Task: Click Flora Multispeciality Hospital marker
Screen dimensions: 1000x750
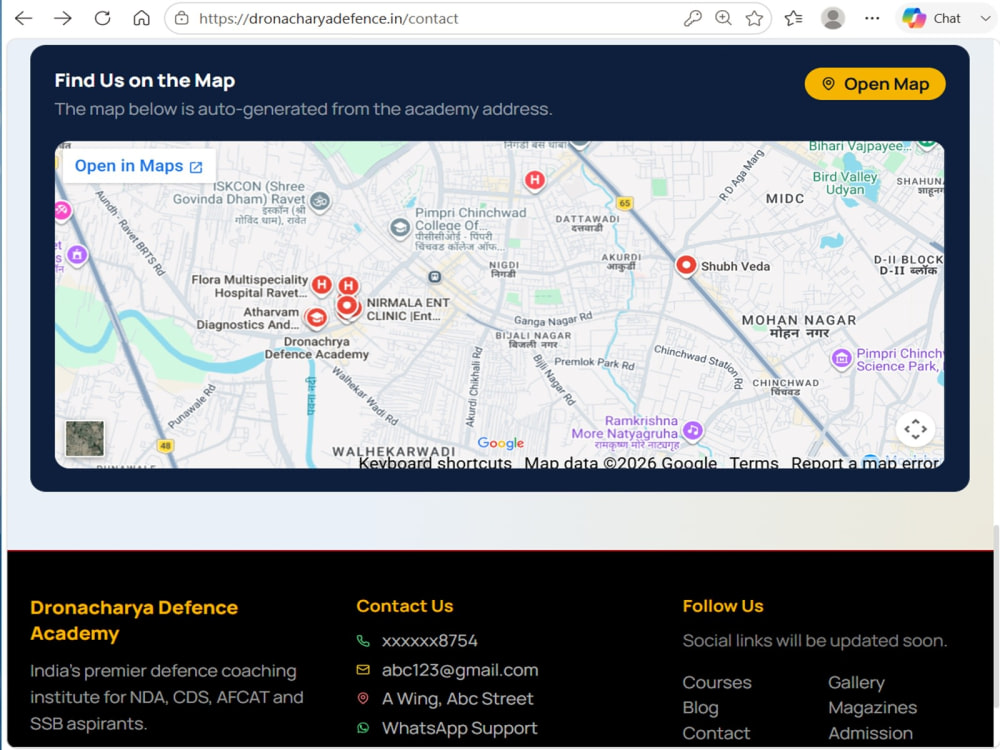Action: pyautogui.click(x=321, y=285)
